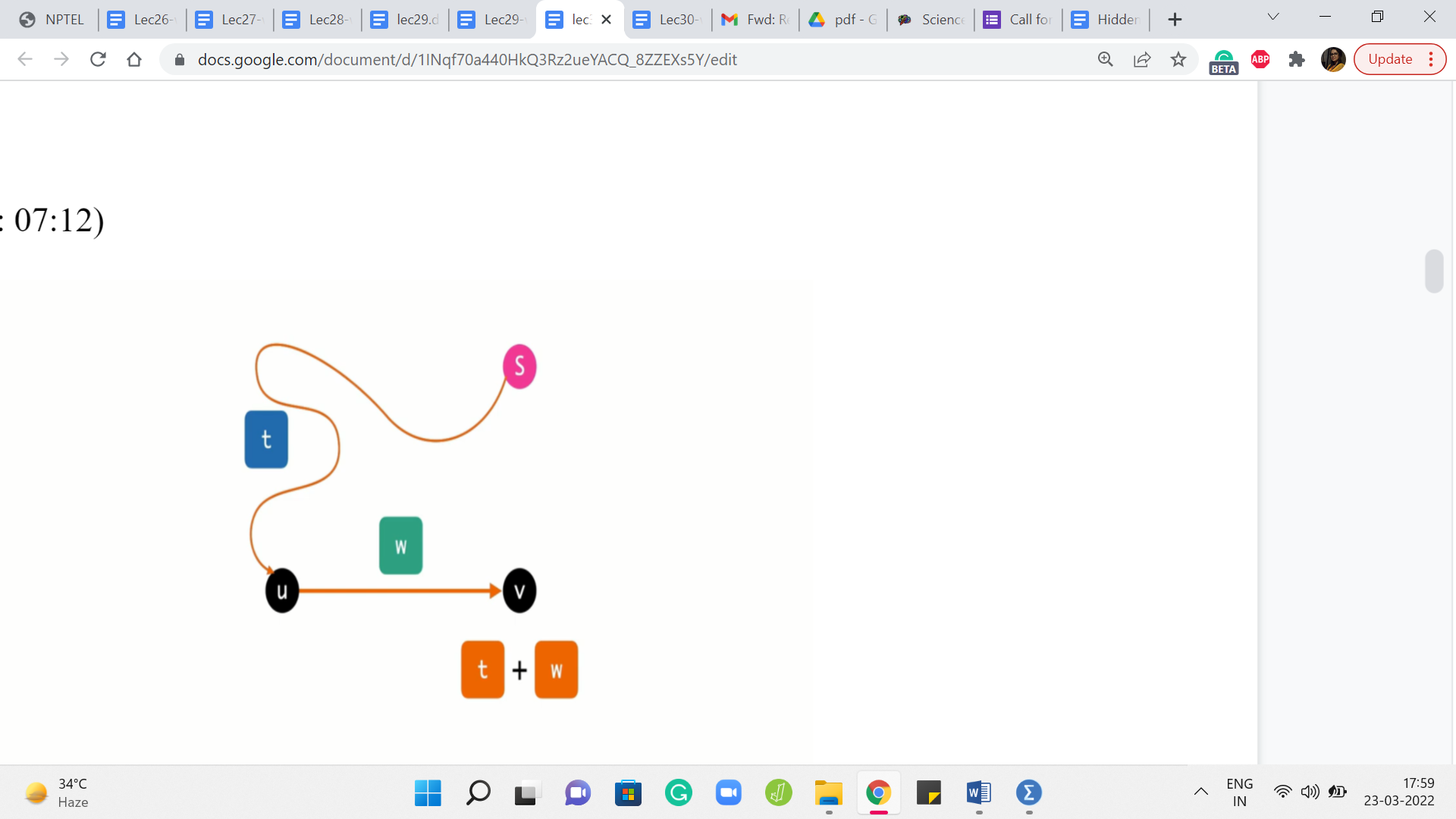Viewport: 1456px width, 819px height.
Task: Click the Update button
Action: 1389,59
